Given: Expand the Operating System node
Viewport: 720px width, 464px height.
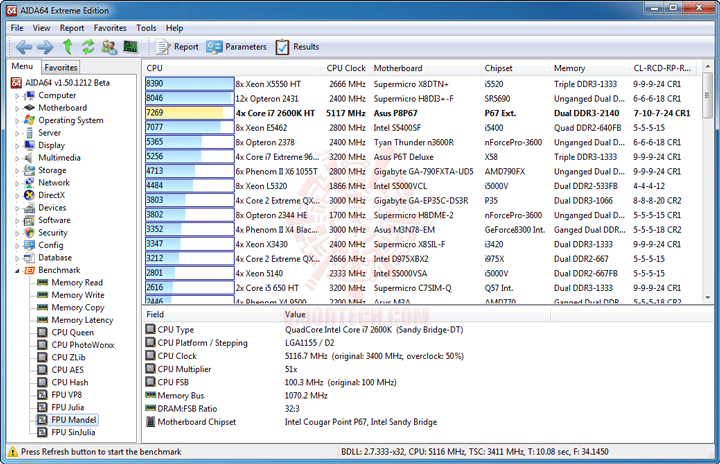Looking at the screenshot, I should tap(17, 121).
